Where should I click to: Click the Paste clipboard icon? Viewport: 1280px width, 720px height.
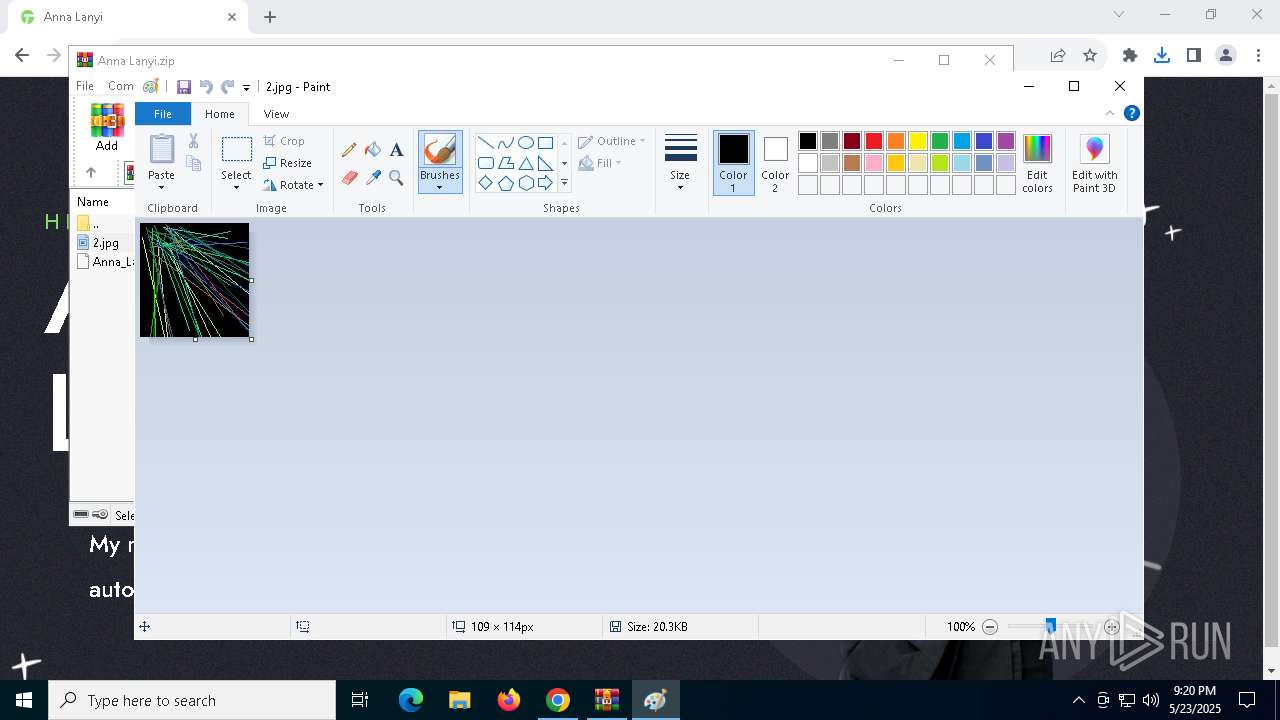pos(161,149)
